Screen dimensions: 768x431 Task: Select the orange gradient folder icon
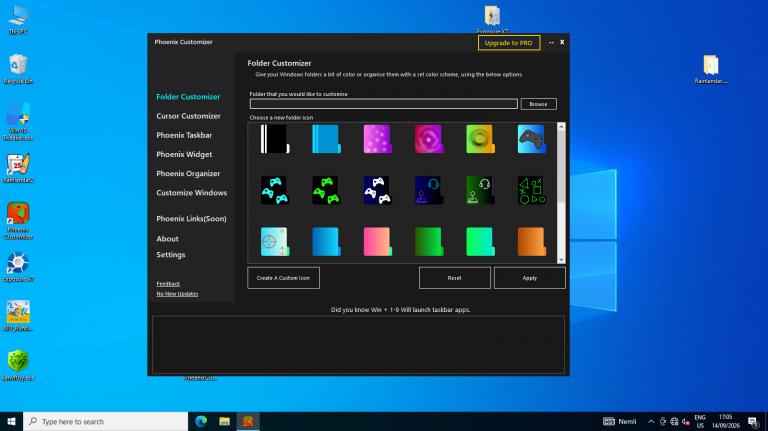tap(531, 241)
